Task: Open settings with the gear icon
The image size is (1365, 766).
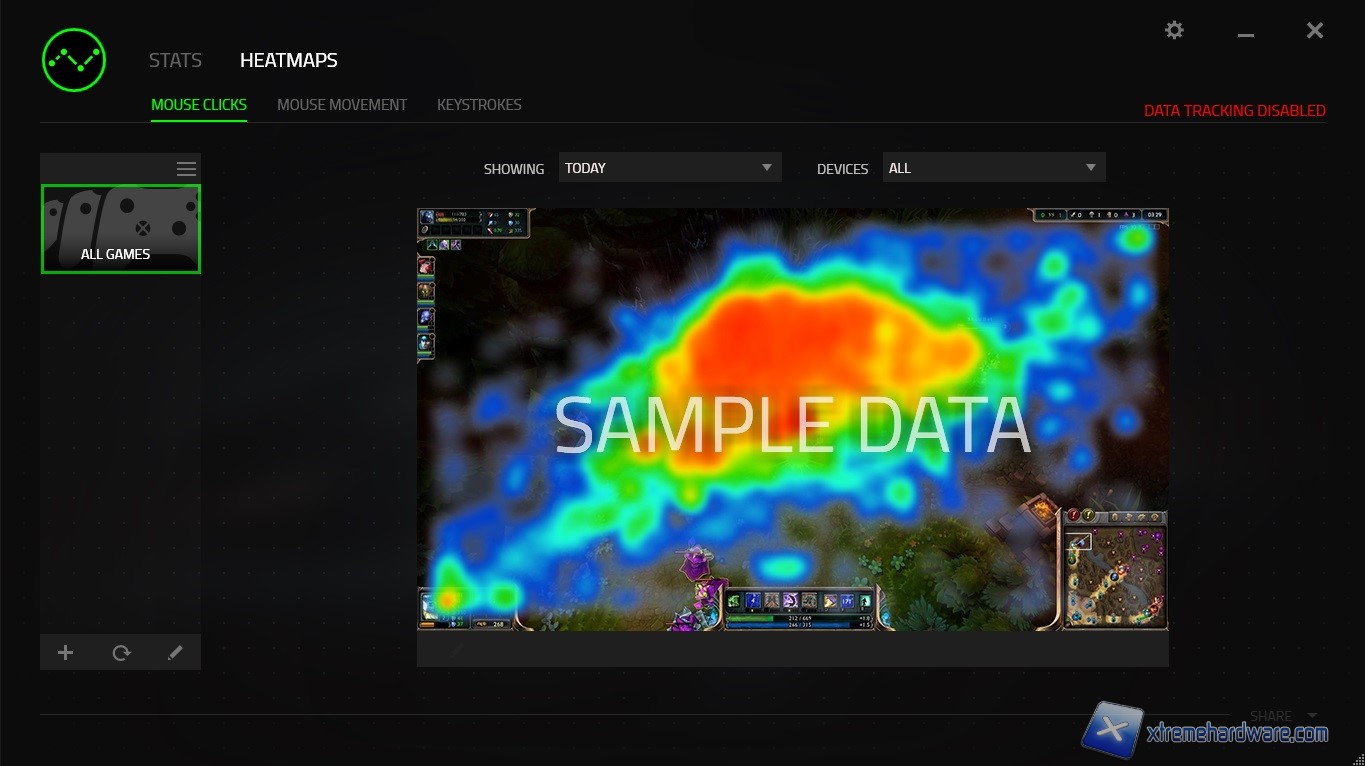Action: click(1174, 30)
